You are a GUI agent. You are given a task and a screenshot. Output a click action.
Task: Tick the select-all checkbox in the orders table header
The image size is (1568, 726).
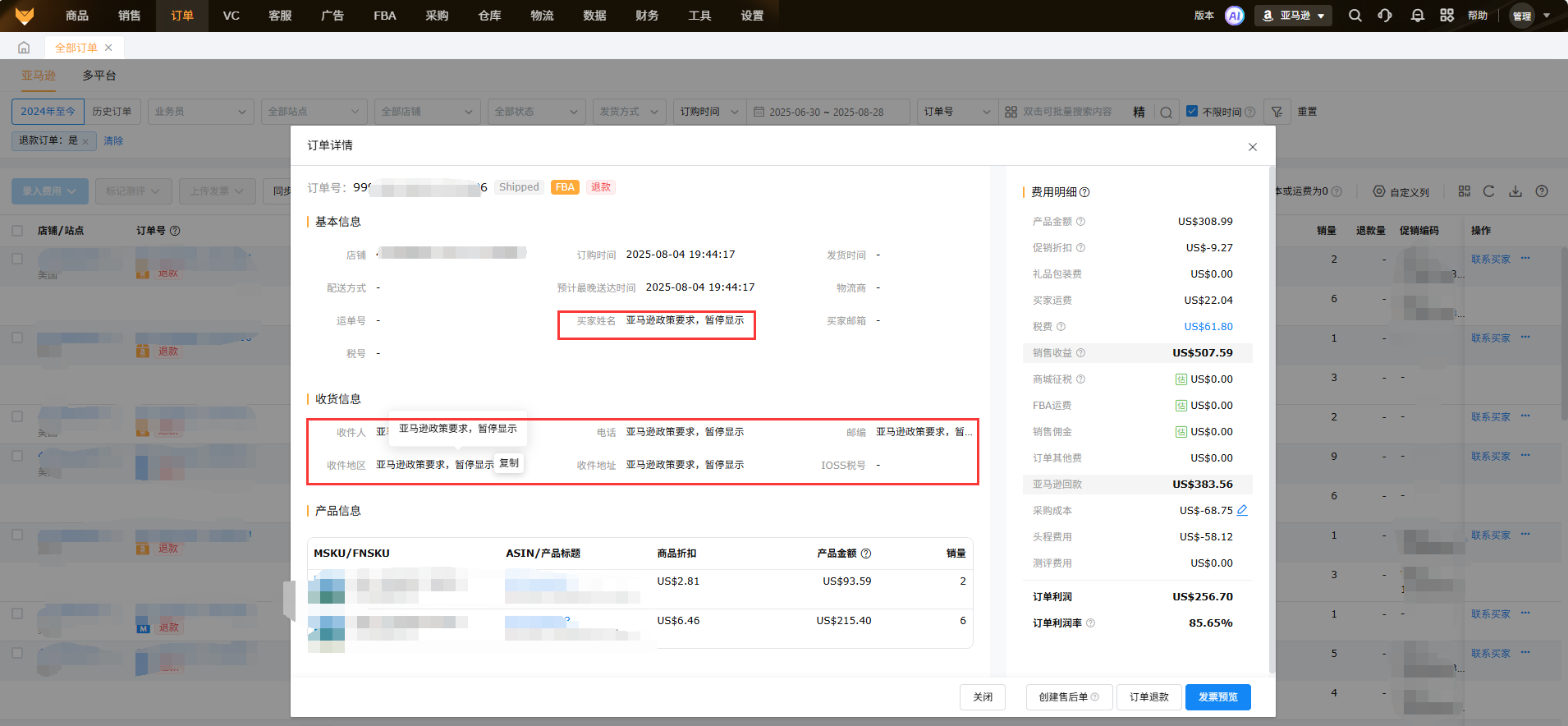coord(17,231)
